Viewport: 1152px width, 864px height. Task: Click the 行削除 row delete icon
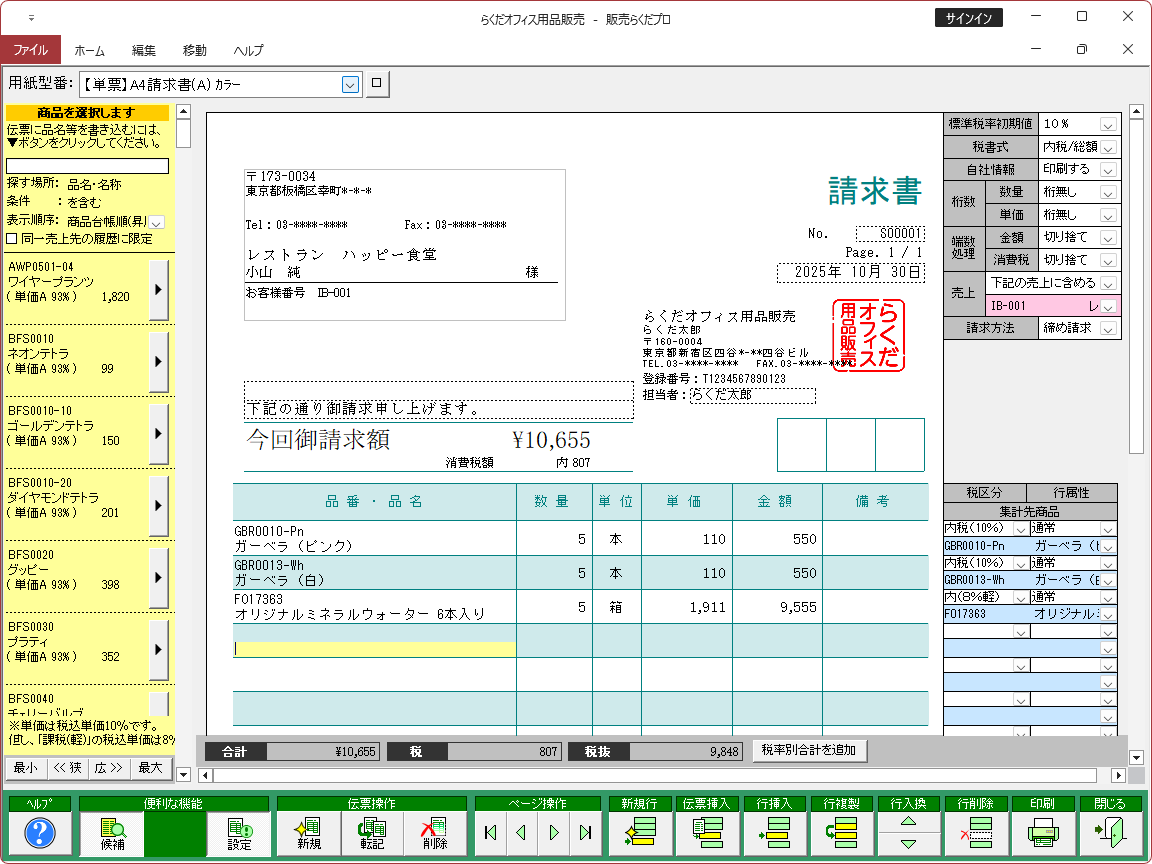point(975,832)
